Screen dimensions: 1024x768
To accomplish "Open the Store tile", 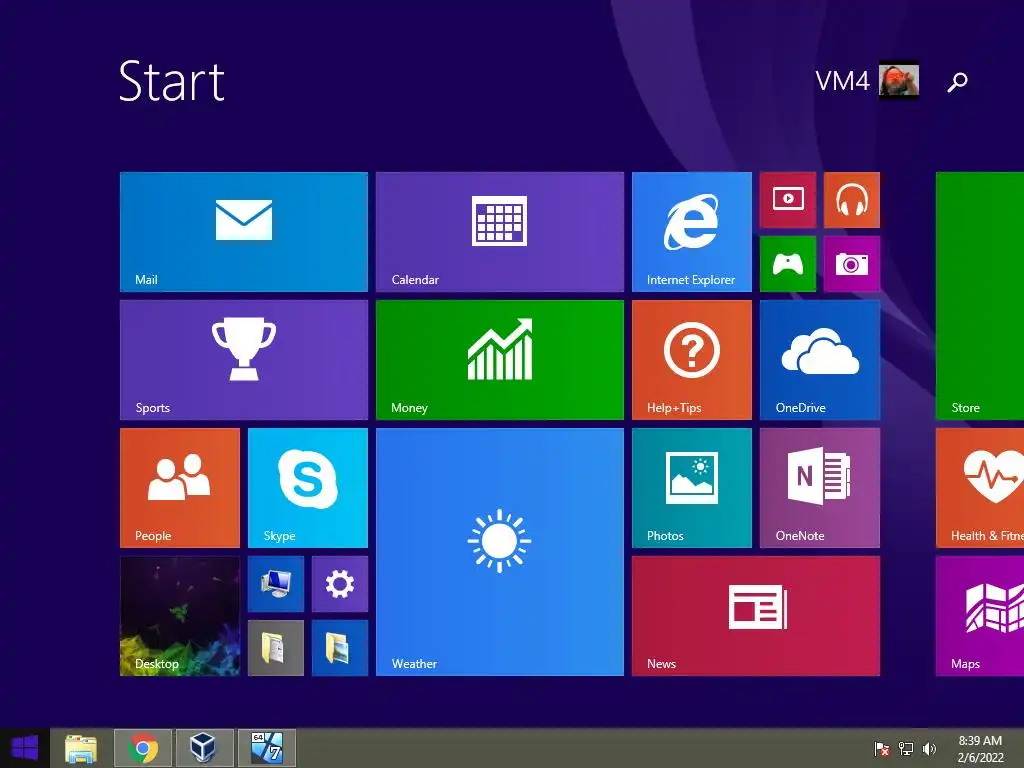I will pyautogui.click(x=980, y=296).
